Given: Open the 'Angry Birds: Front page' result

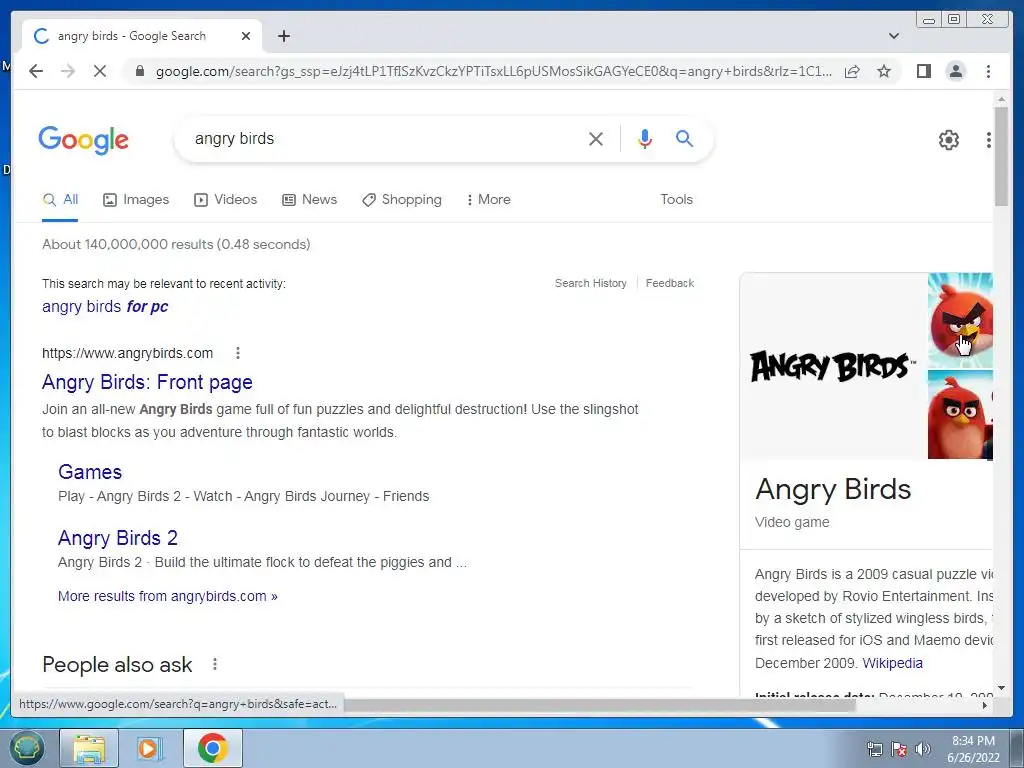Looking at the screenshot, I should tap(147, 382).
